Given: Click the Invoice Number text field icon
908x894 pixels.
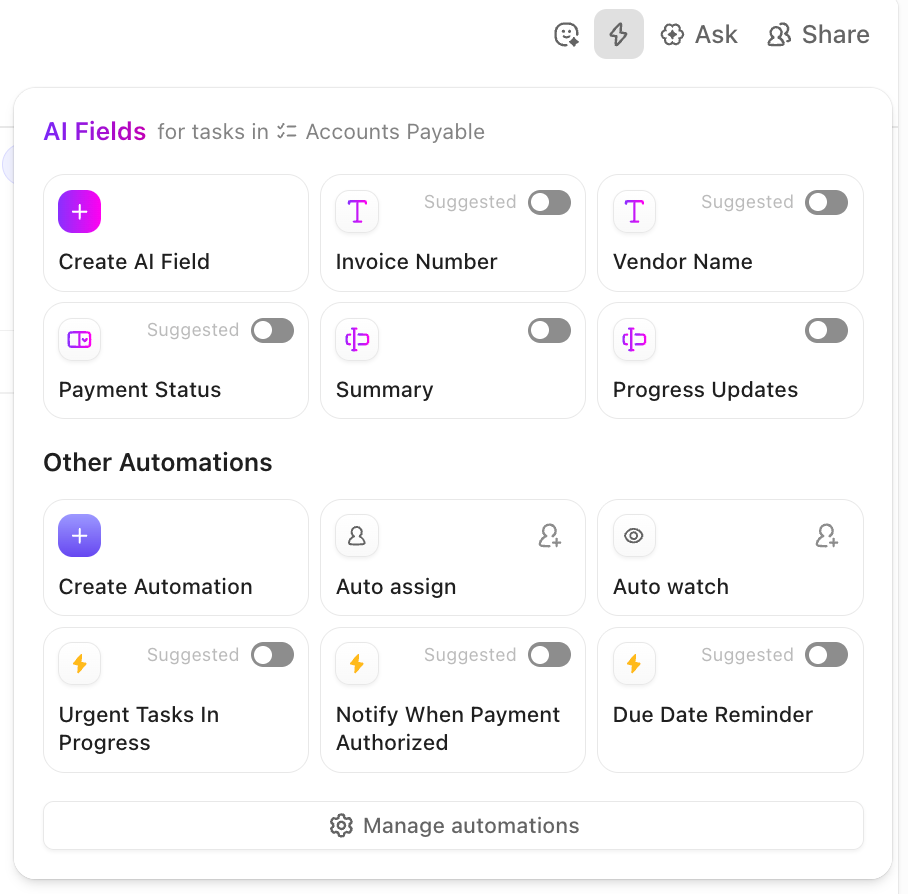Looking at the screenshot, I should point(357,212).
